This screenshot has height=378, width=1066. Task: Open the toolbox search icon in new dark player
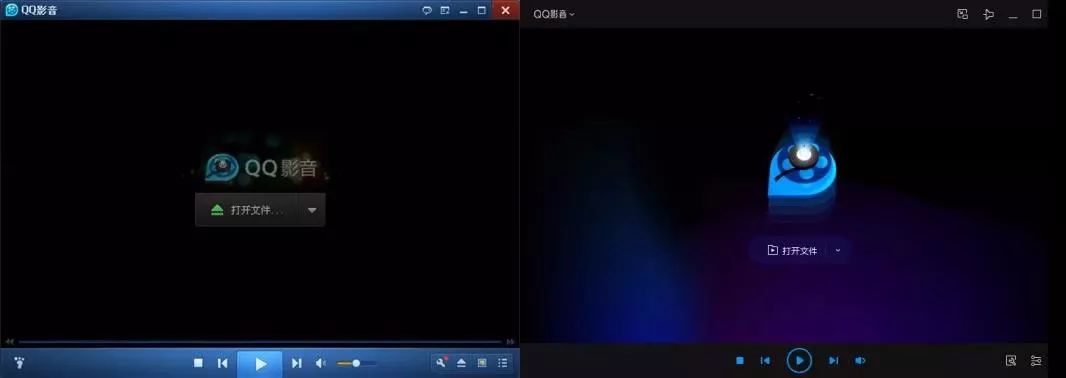[x=1011, y=360]
